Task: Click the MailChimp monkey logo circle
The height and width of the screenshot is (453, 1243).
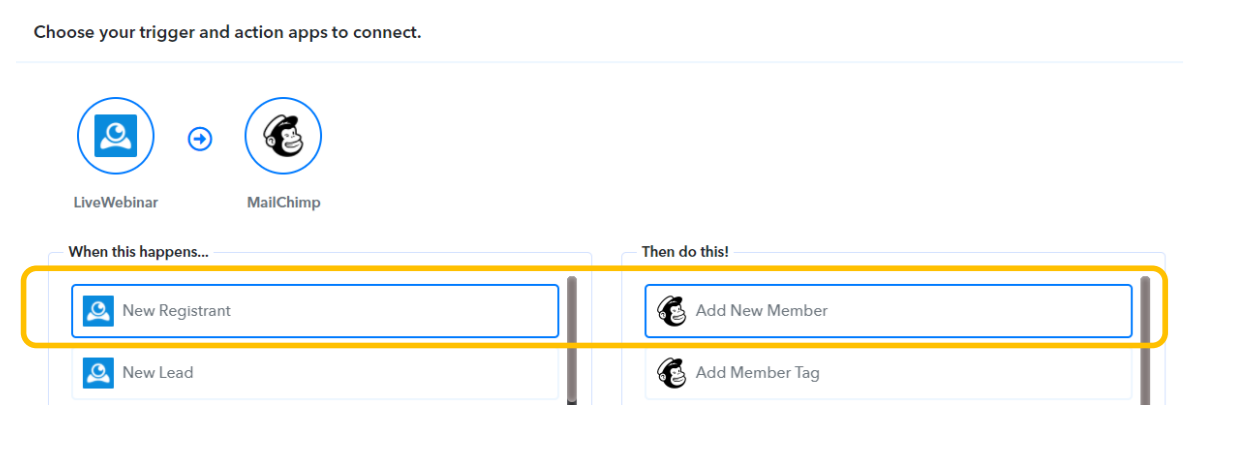Action: pyautogui.click(x=283, y=136)
